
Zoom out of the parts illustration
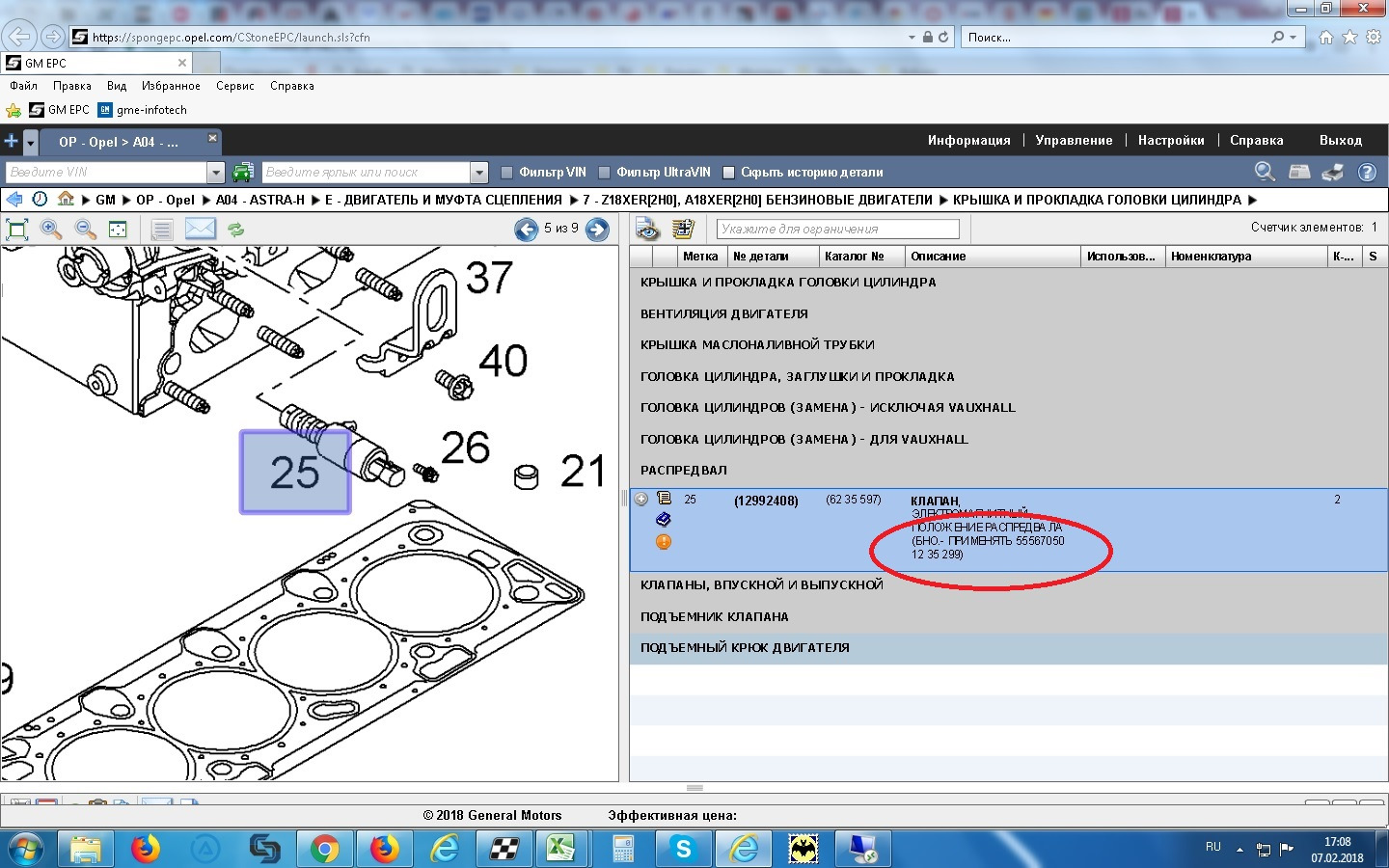coord(85,230)
